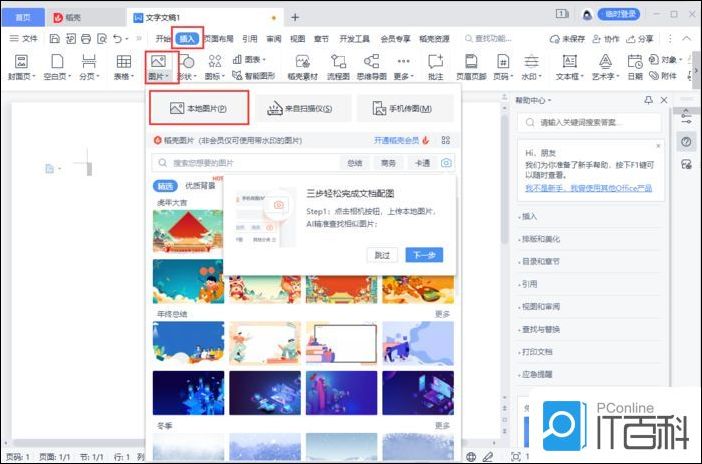Click the 临时登录 login button
Viewport: 702px width, 464px height.
point(620,14)
